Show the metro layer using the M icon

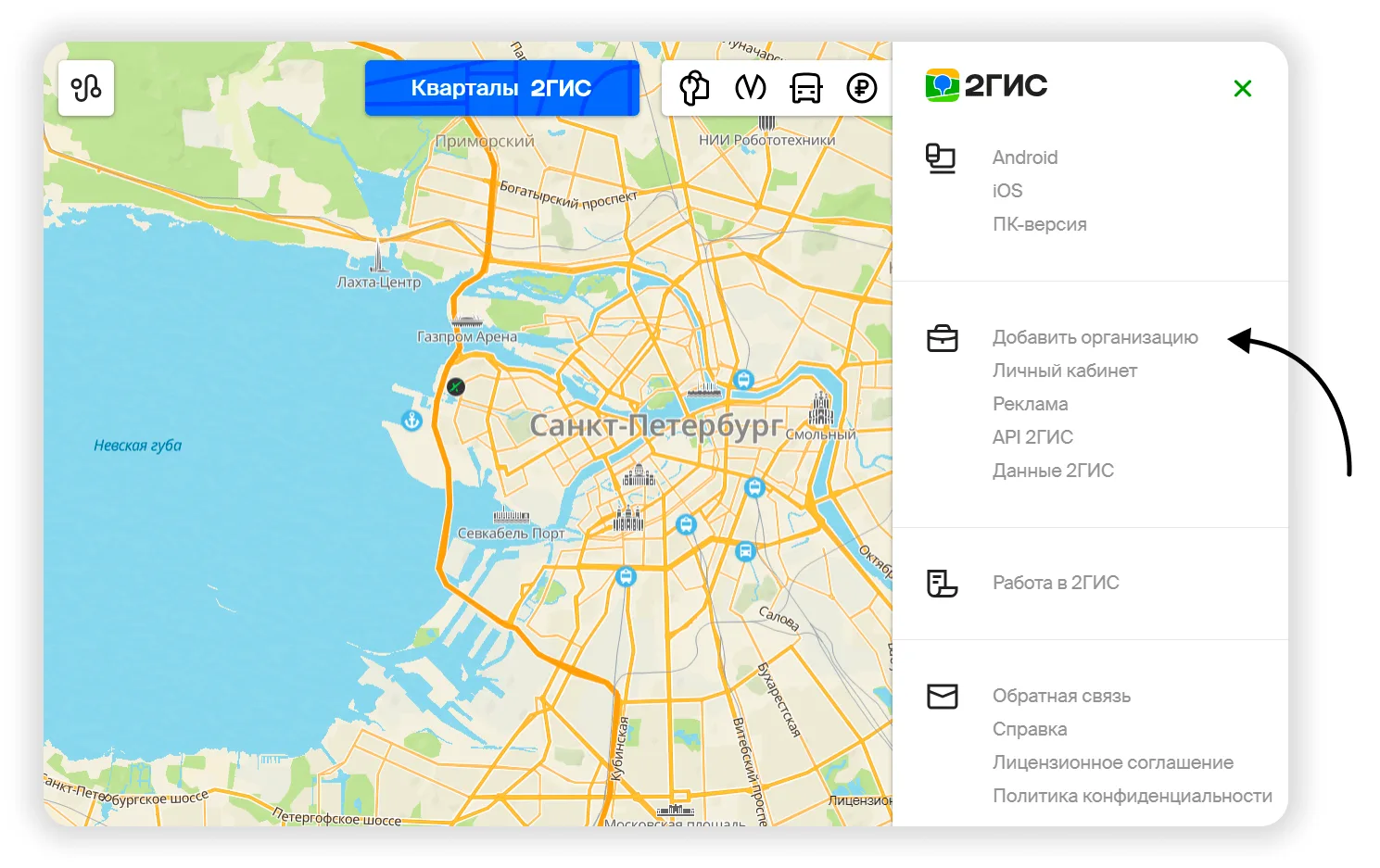pos(751,88)
